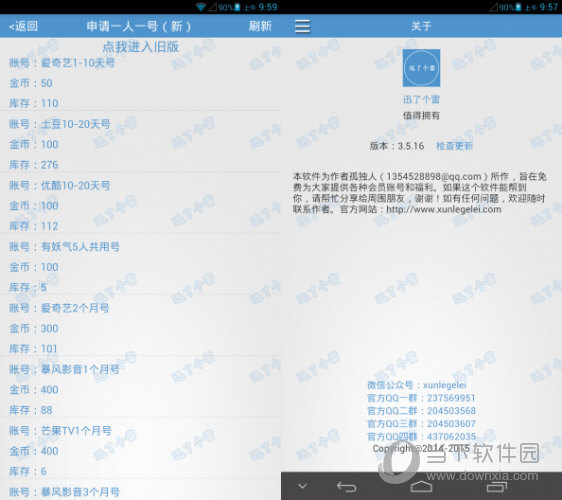Viewport: 562px width, 500px height.
Task: Tap the 库存:88 value
Action: click(31, 410)
